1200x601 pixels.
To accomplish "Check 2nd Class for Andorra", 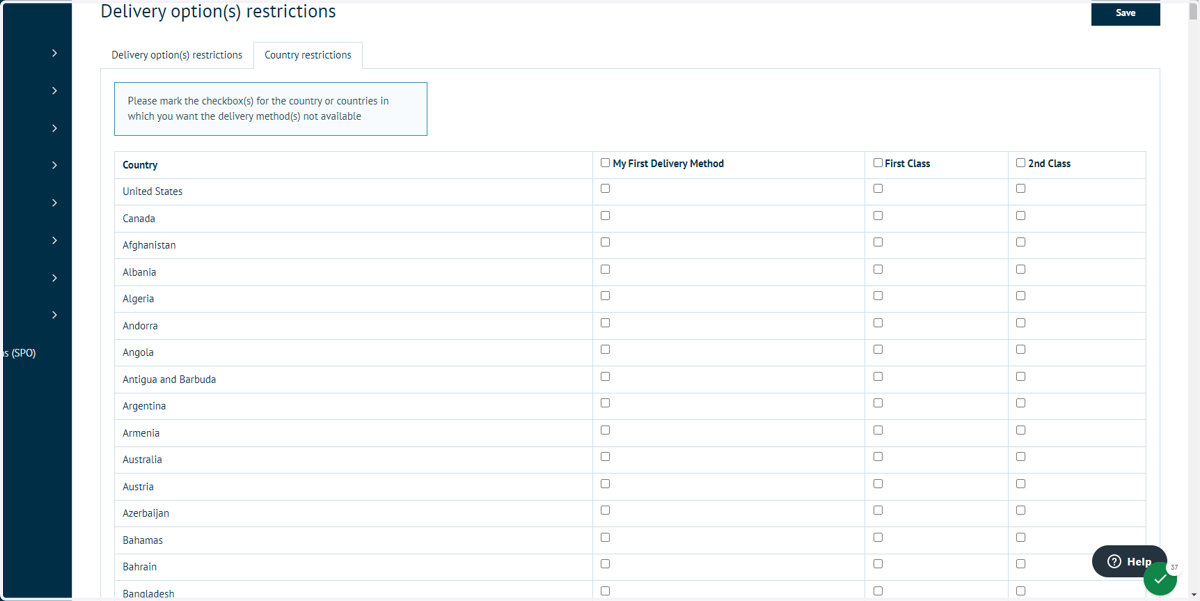I will (1021, 323).
